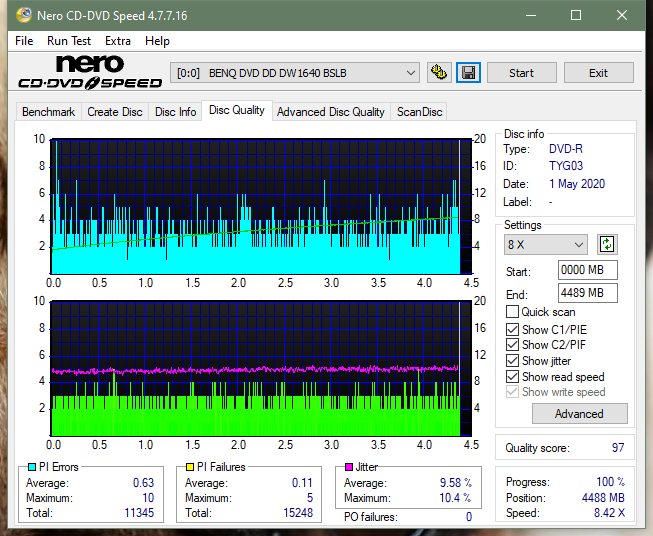This screenshot has height=536, width=653.
Task: Open the File menu
Action: click(x=24, y=41)
